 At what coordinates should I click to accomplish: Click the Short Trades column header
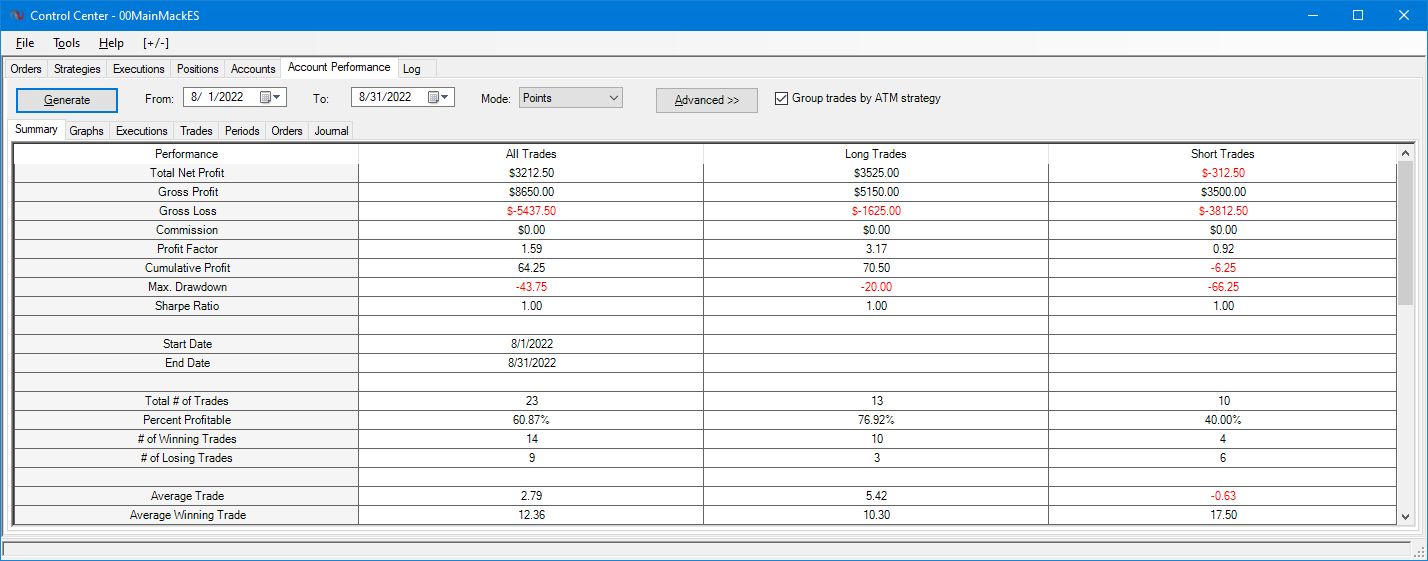click(x=1222, y=154)
